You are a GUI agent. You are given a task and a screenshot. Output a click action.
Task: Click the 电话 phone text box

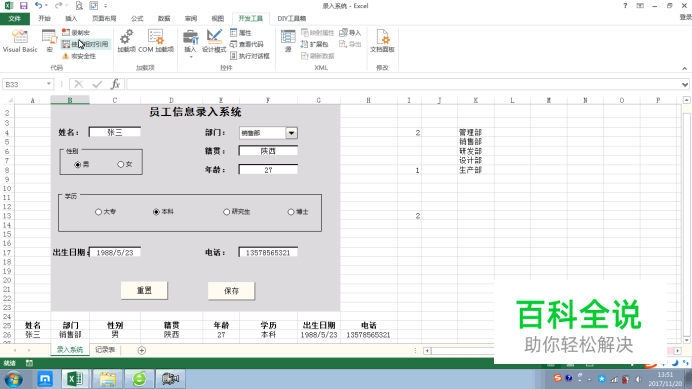(268, 253)
